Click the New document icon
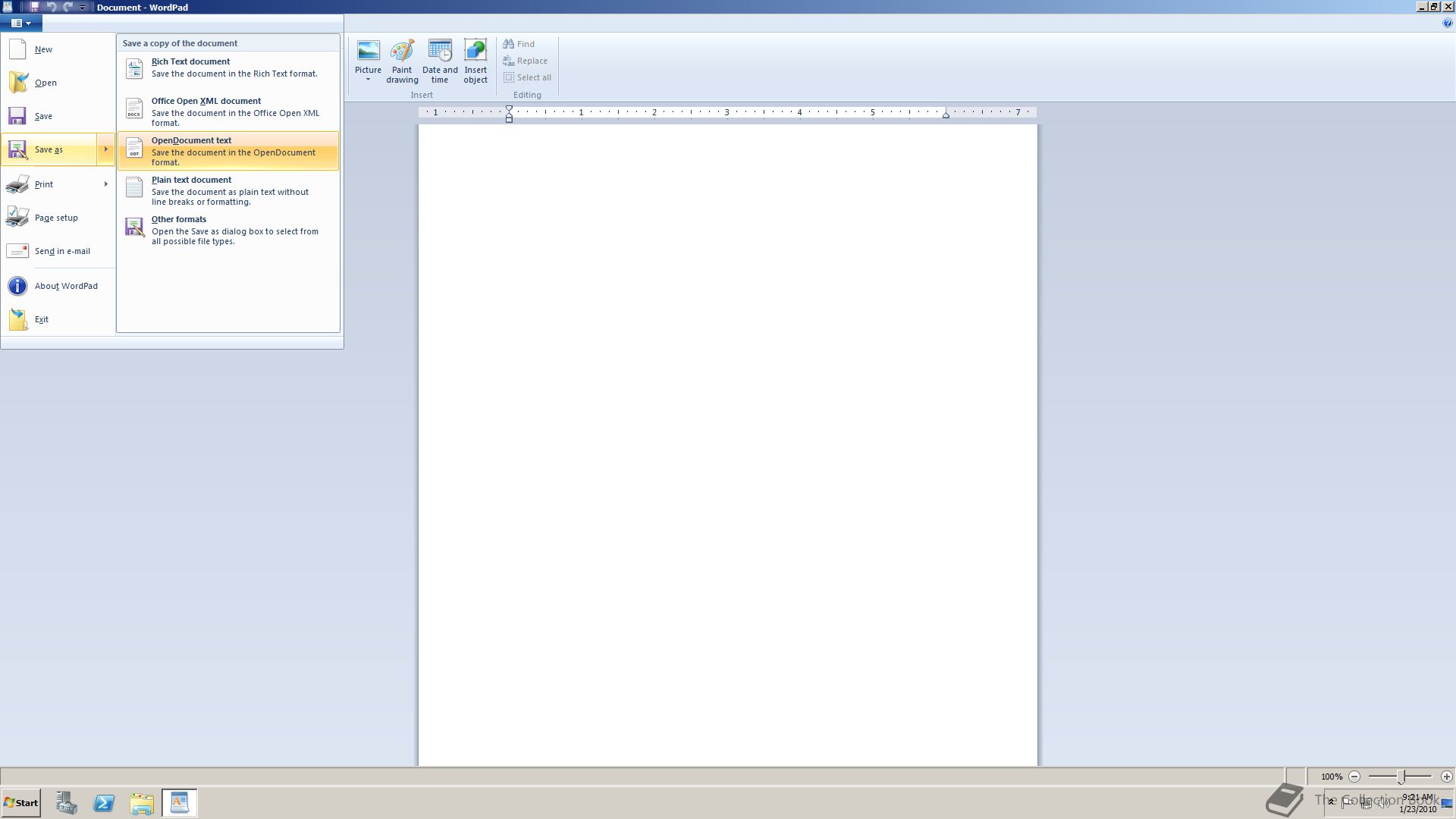The width and height of the screenshot is (1456, 819). click(17, 49)
